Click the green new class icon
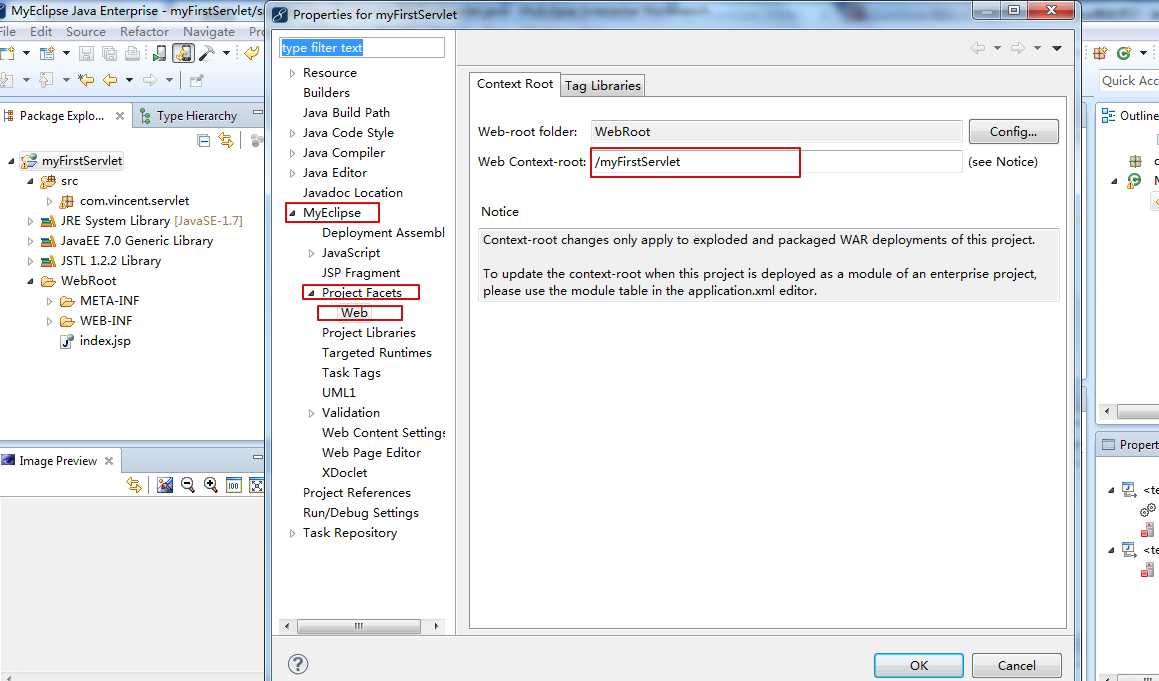 [x=1124, y=53]
